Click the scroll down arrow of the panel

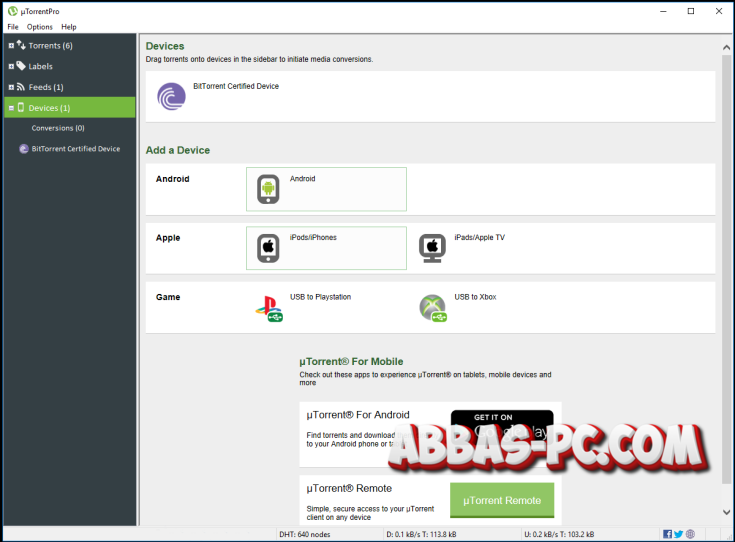[727, 512]
